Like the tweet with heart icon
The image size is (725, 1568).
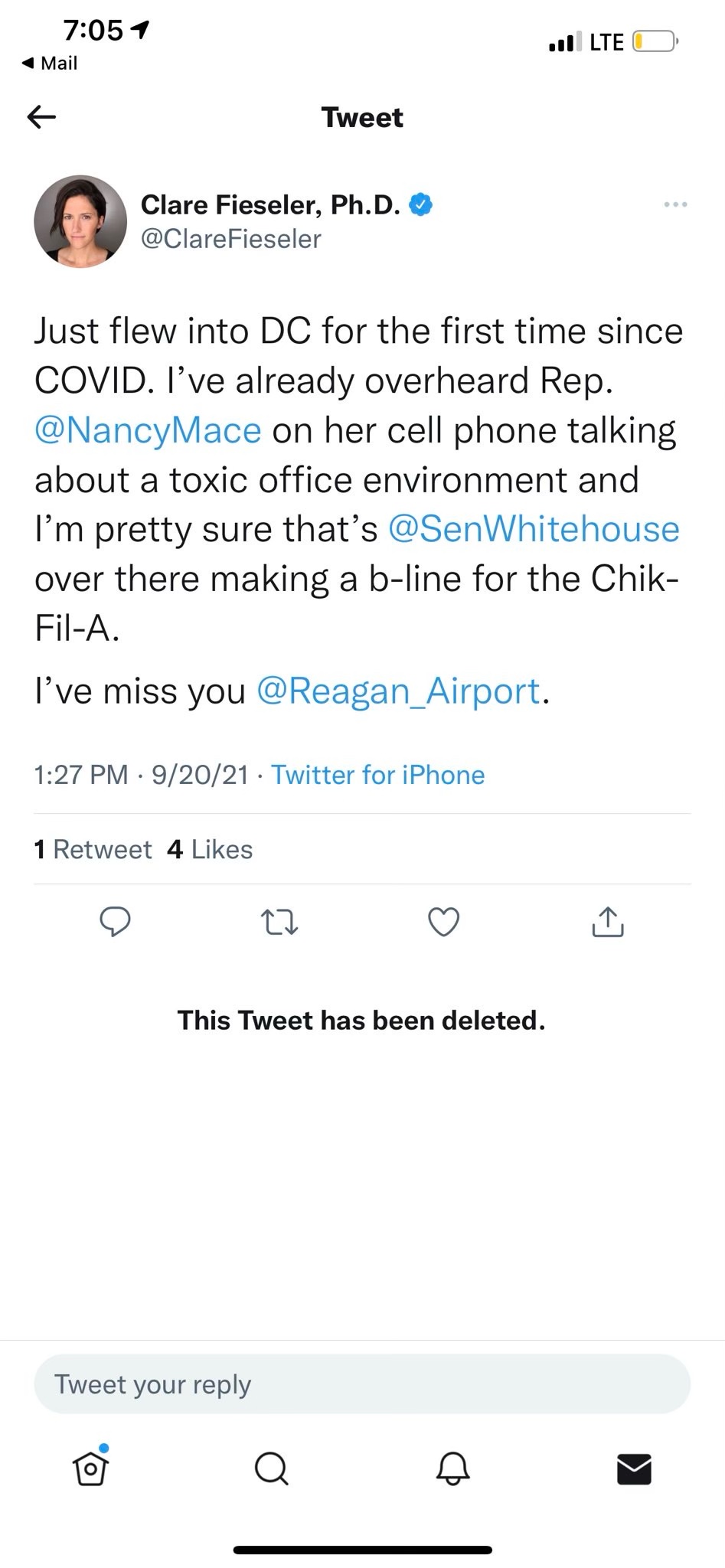[x=443, y=922]
